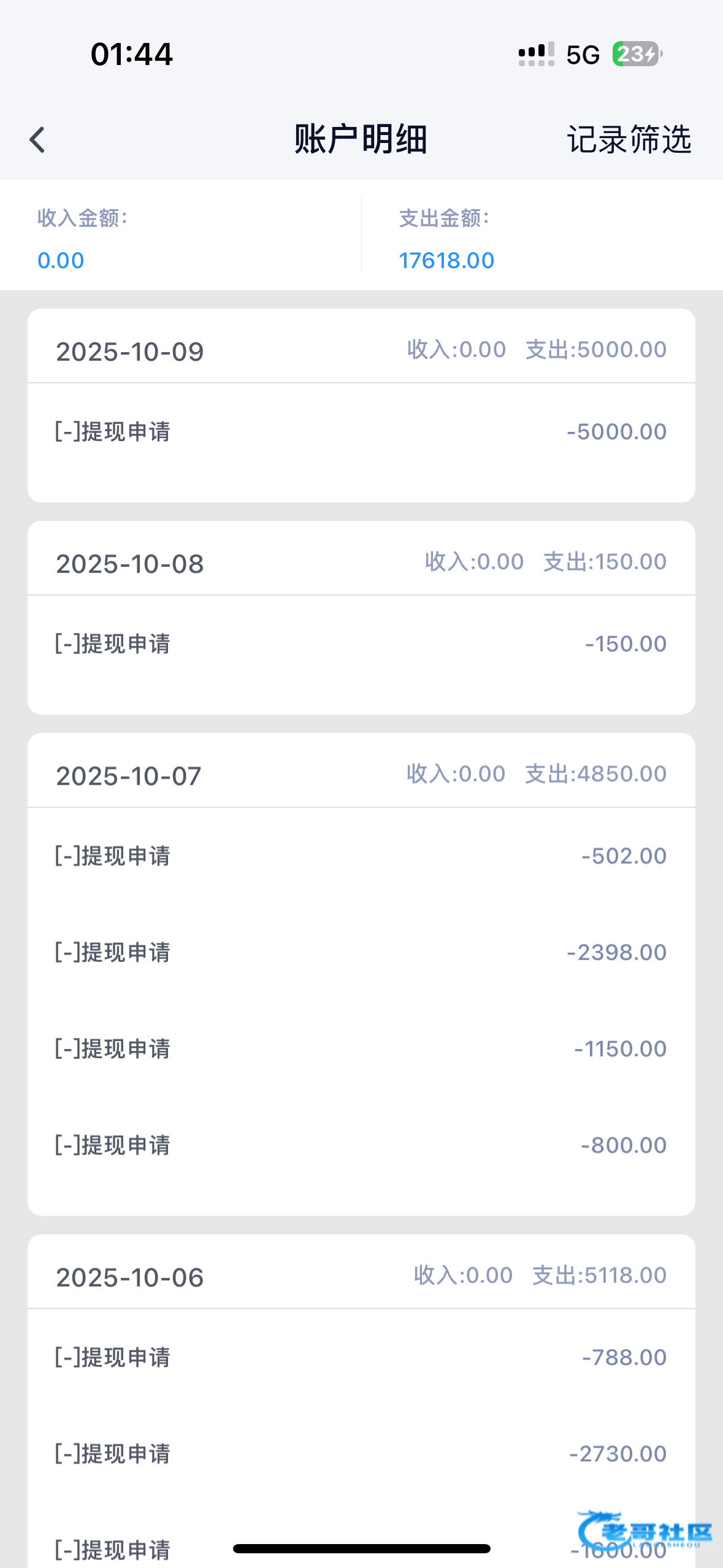723x1568 pixels.
Task: Tap the 老哥社区 watermark logo
Action: click(646, 1531)
